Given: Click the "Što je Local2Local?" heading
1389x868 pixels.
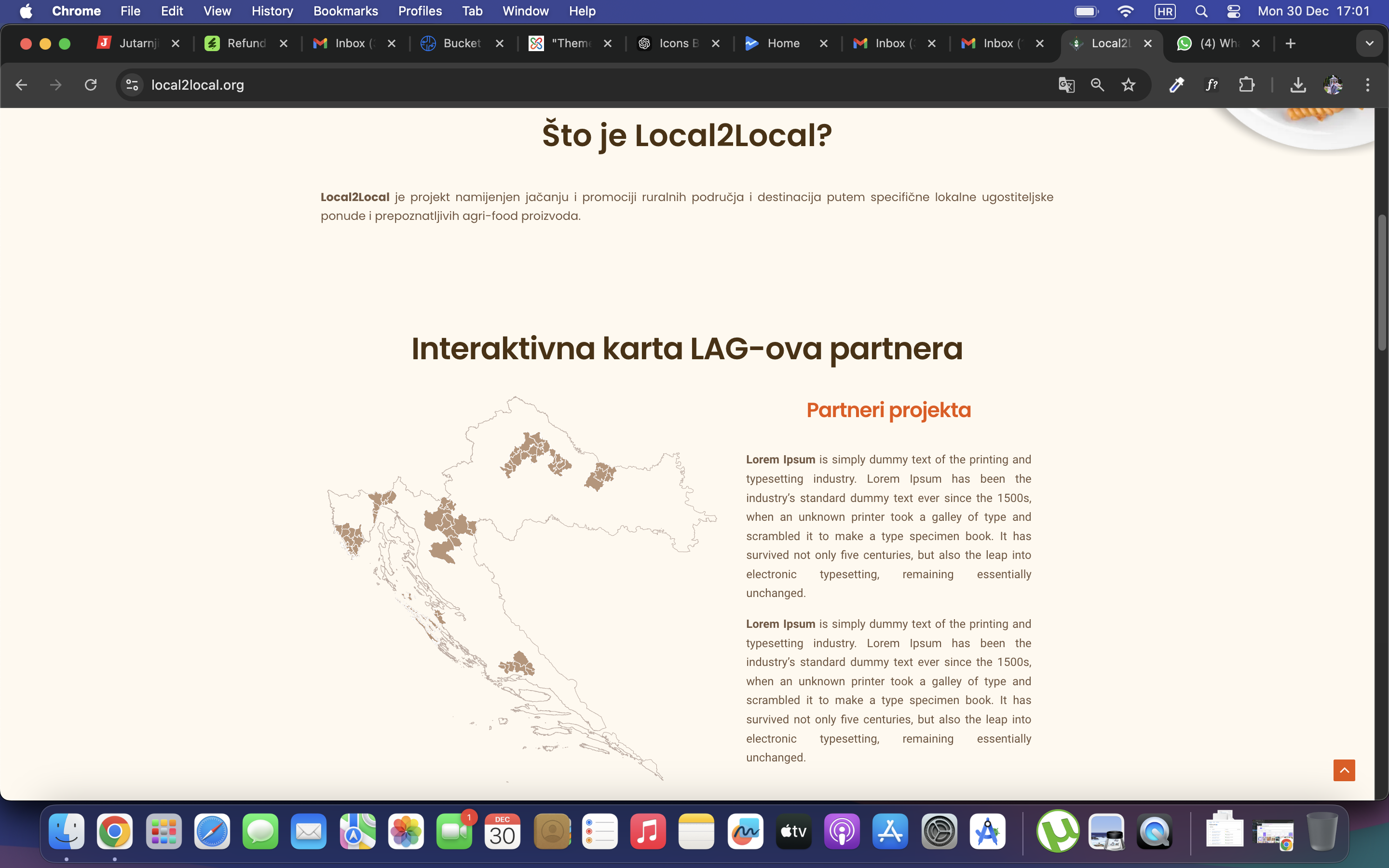Looking at the screenshot, I should point(687,136).
